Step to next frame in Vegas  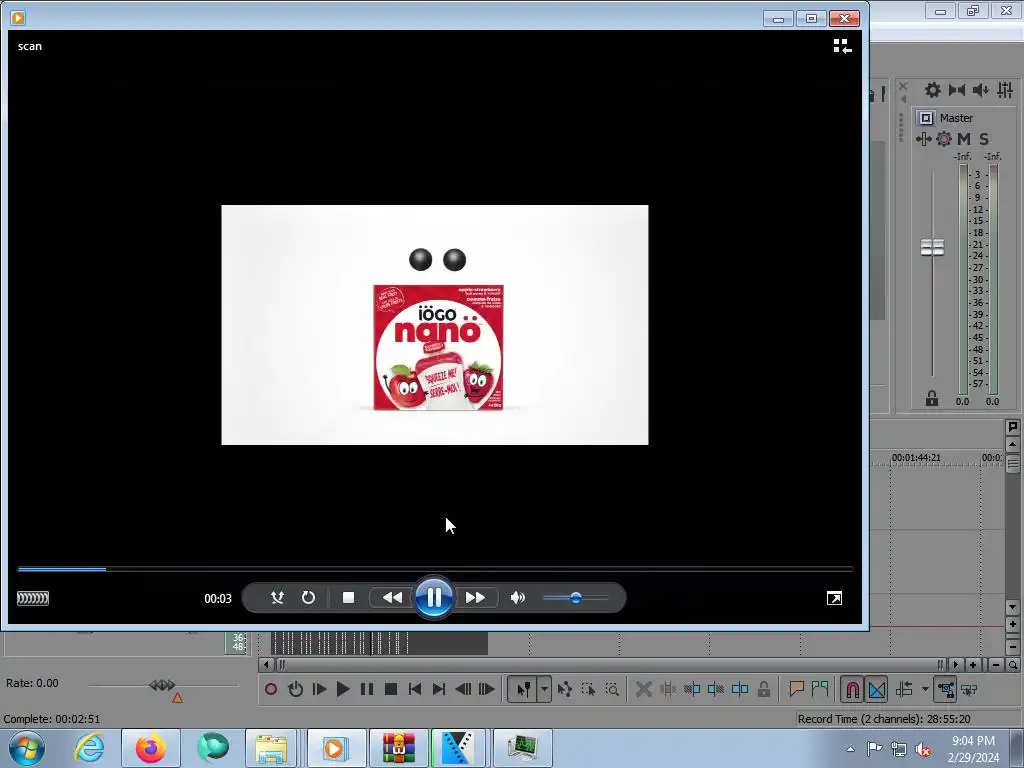pyautogui.click(x=487, y=689)
